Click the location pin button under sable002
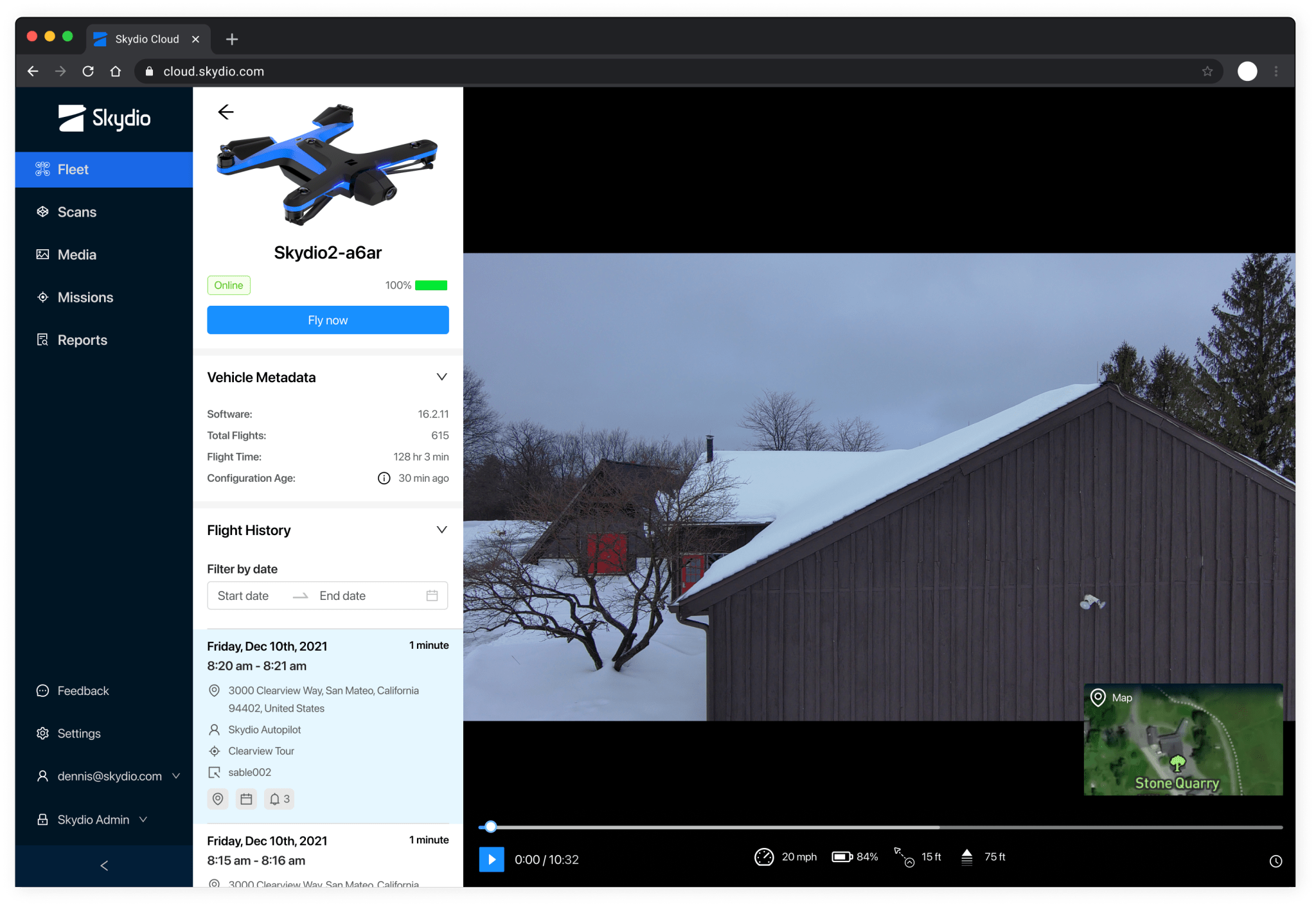Screen dimensions: 1316x907 (218, 799)
